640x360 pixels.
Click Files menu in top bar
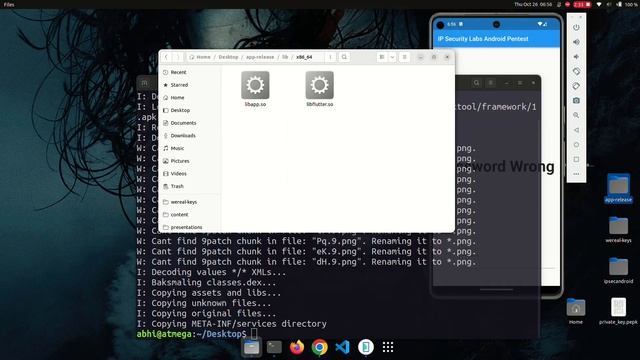coord(9,4)
